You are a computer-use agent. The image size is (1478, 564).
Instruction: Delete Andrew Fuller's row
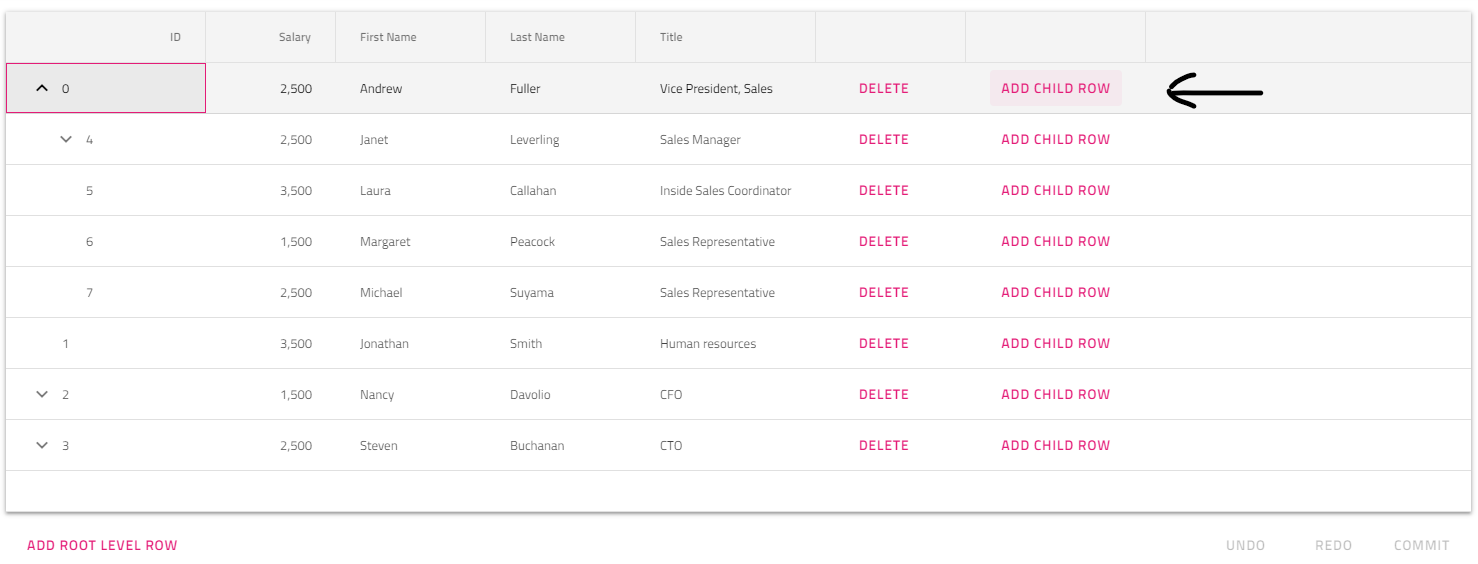[x=884, y=88]
